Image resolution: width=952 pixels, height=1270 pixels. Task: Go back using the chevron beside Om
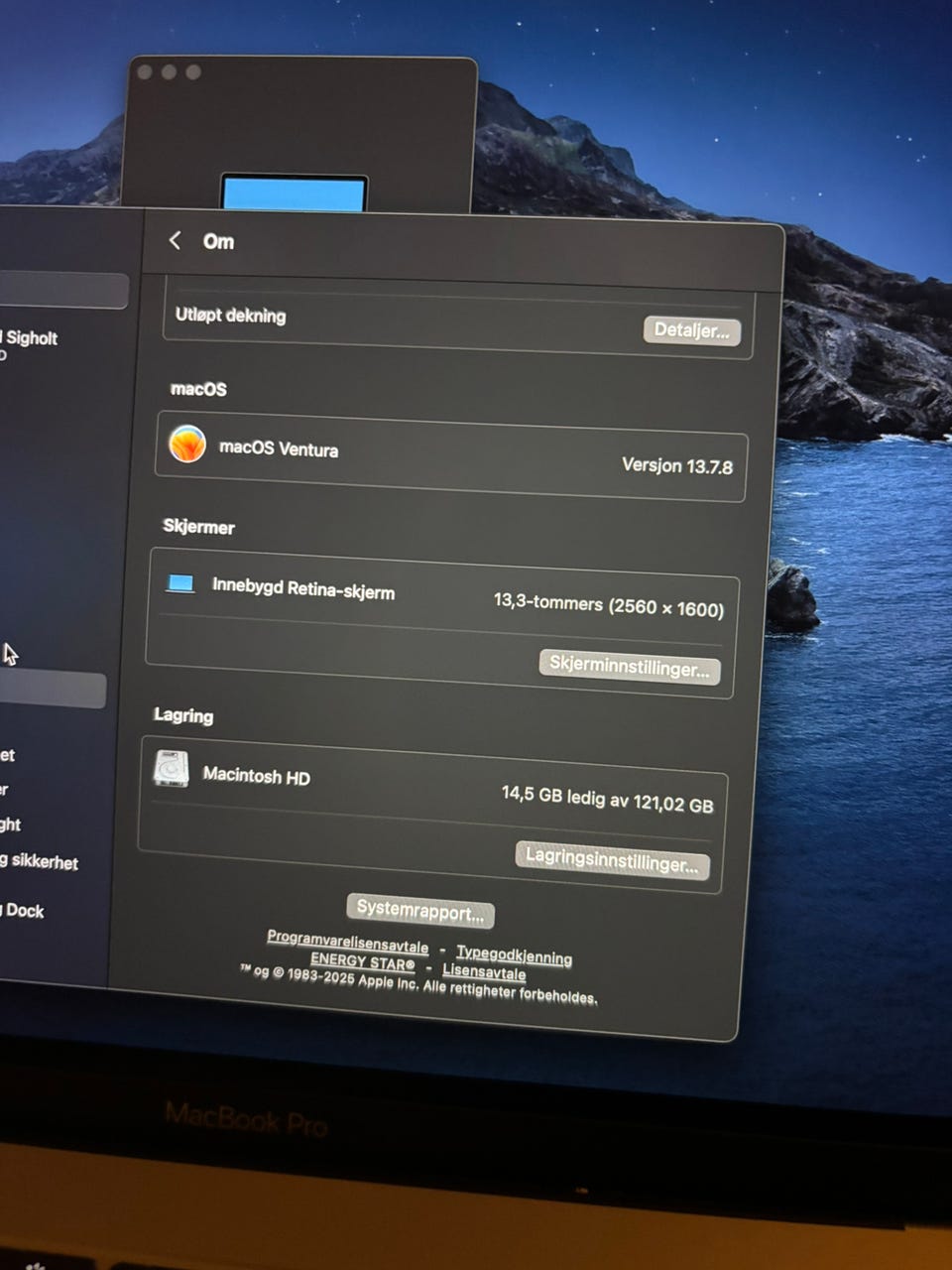(175, 240)
